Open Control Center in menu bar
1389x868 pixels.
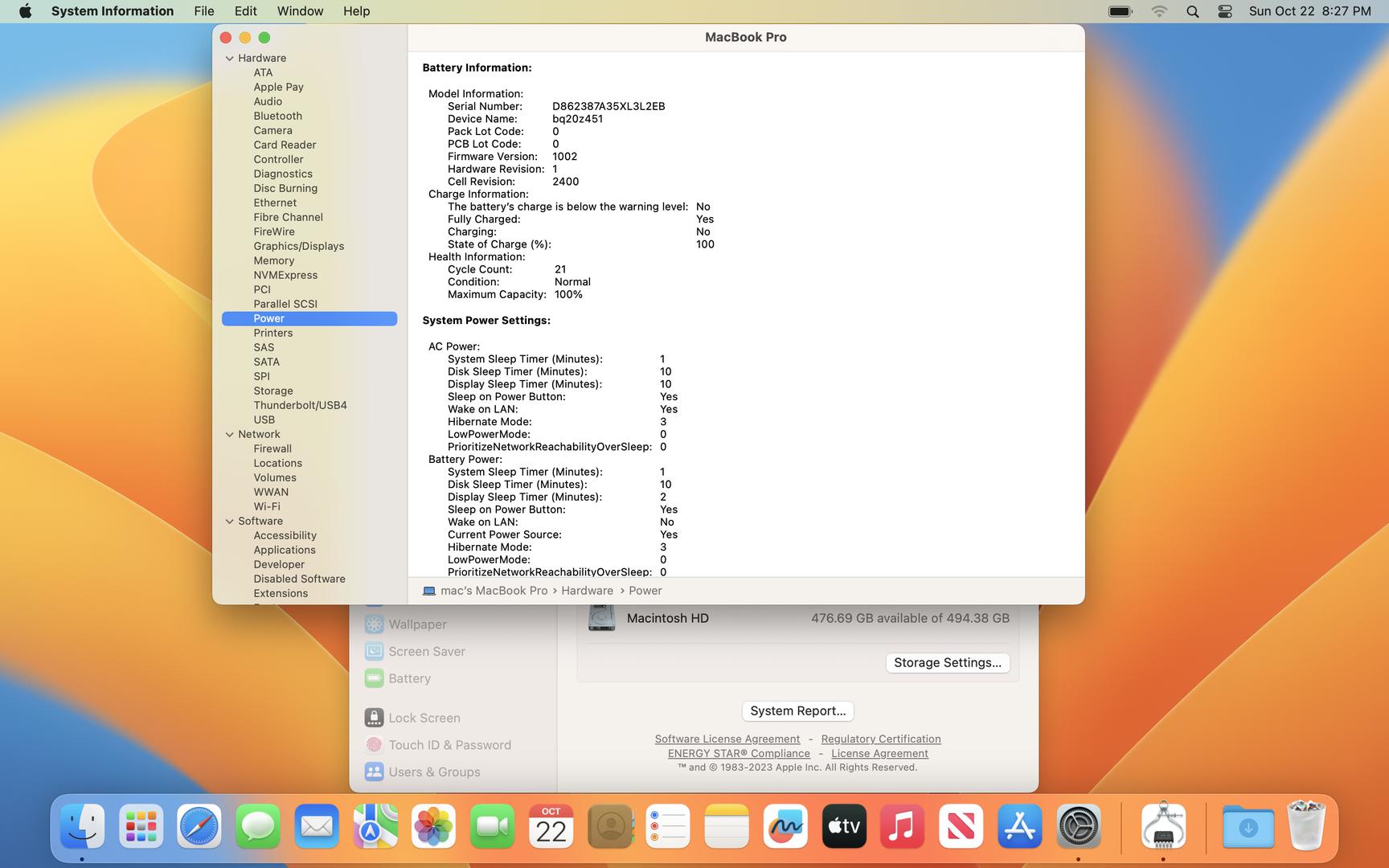[x=1225, y=11]
